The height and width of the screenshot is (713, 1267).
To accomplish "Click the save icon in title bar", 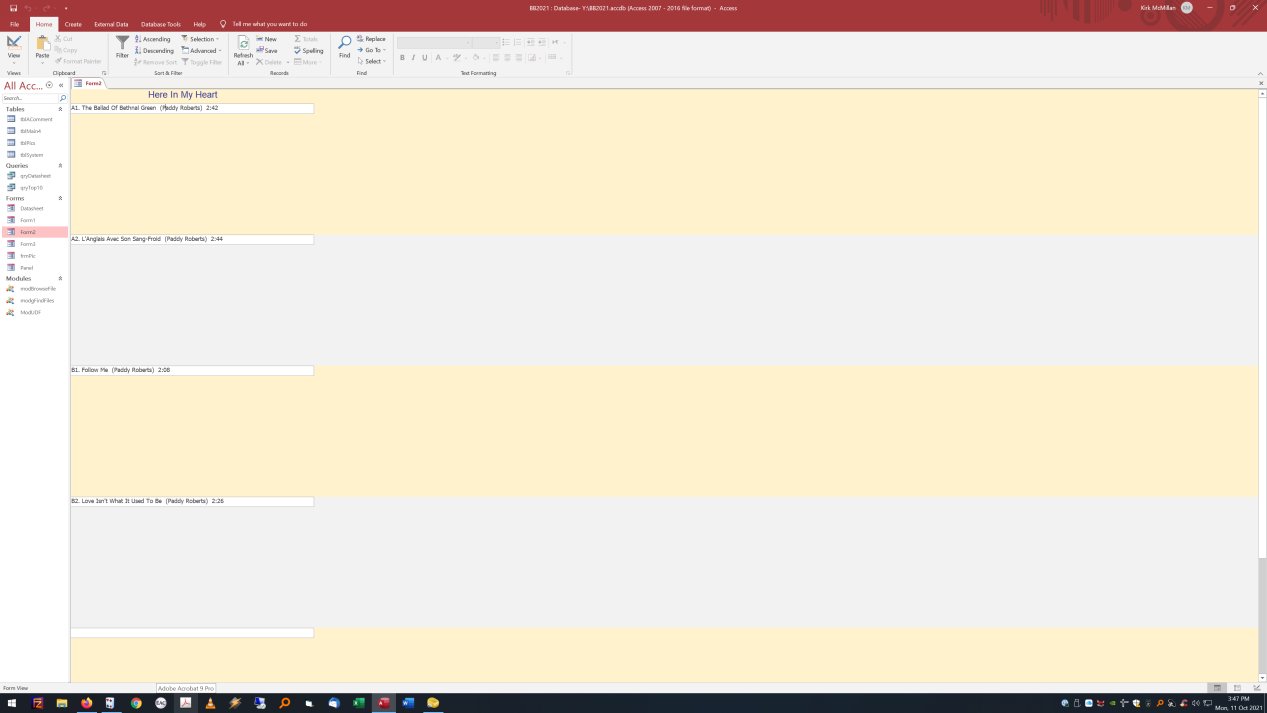I will (x=13, y=8).
